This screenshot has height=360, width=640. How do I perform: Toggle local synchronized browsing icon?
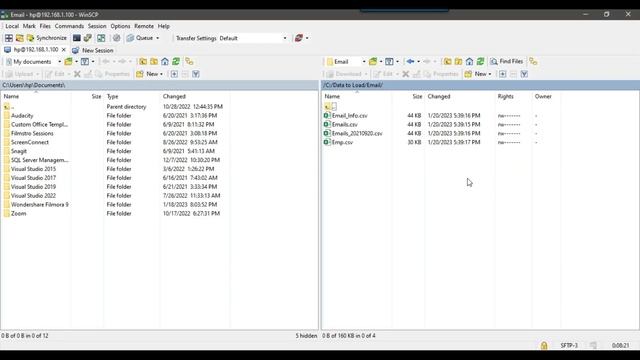coord(189,62)
